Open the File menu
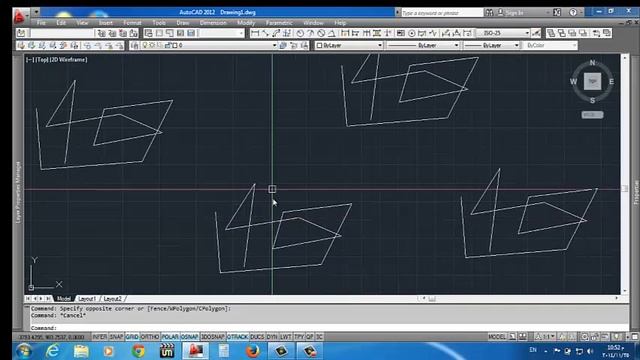Image resolution: width=640 pixels, height=360 pixels. (x=41, y=23)
